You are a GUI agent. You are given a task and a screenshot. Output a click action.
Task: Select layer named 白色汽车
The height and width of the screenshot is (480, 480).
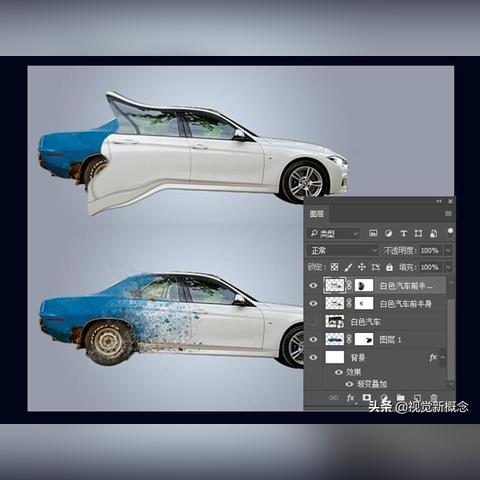(x=365, y=322)
